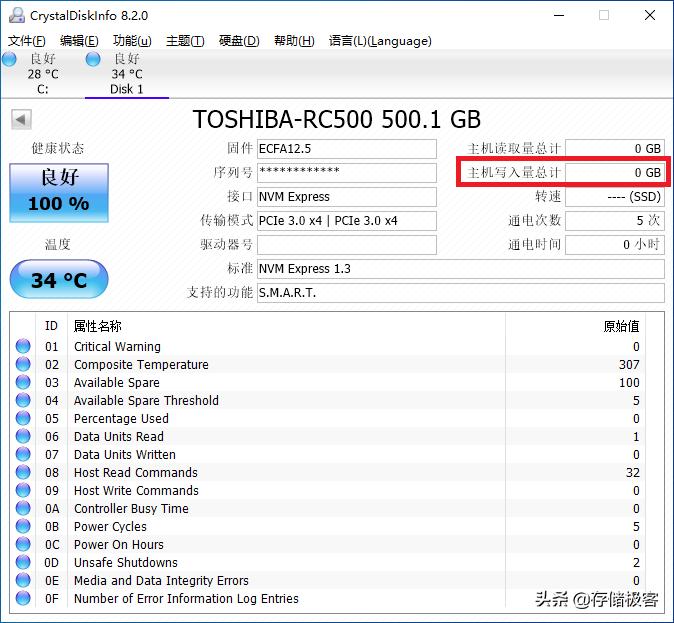The image size is (674, 623).
Task: Click the Critical Warning status icon
Action: tap(23, 347)
